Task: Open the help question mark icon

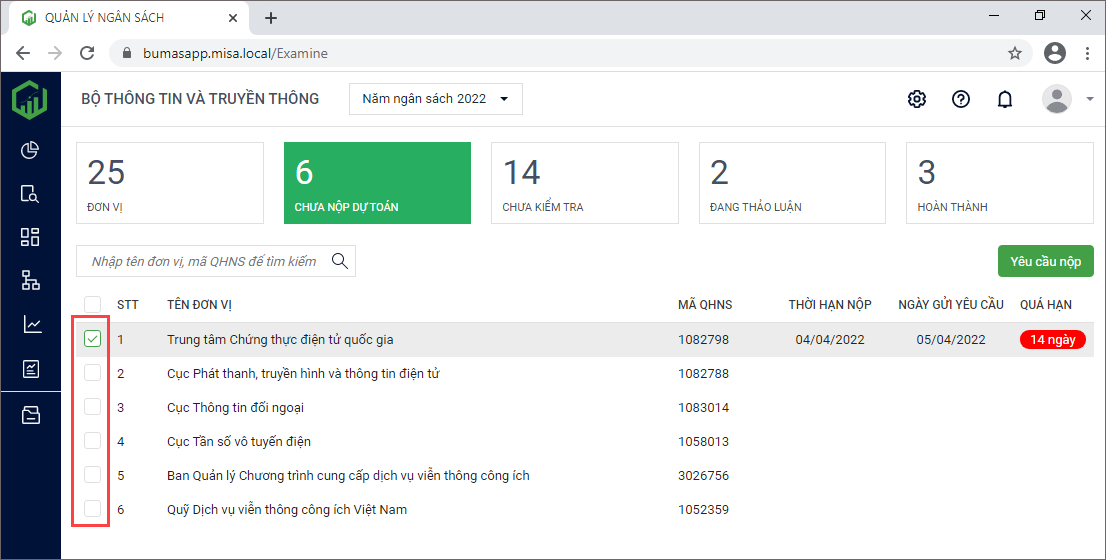Action: coord(961,99)
